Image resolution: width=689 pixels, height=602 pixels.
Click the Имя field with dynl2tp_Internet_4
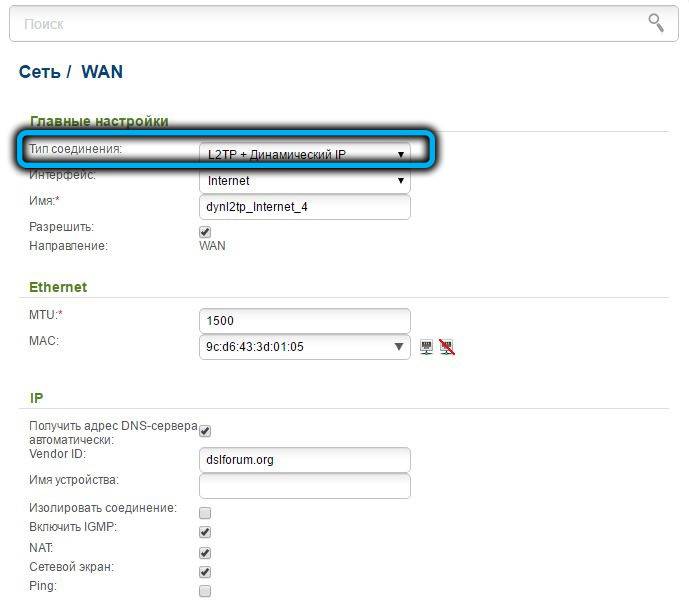(305, 207)
